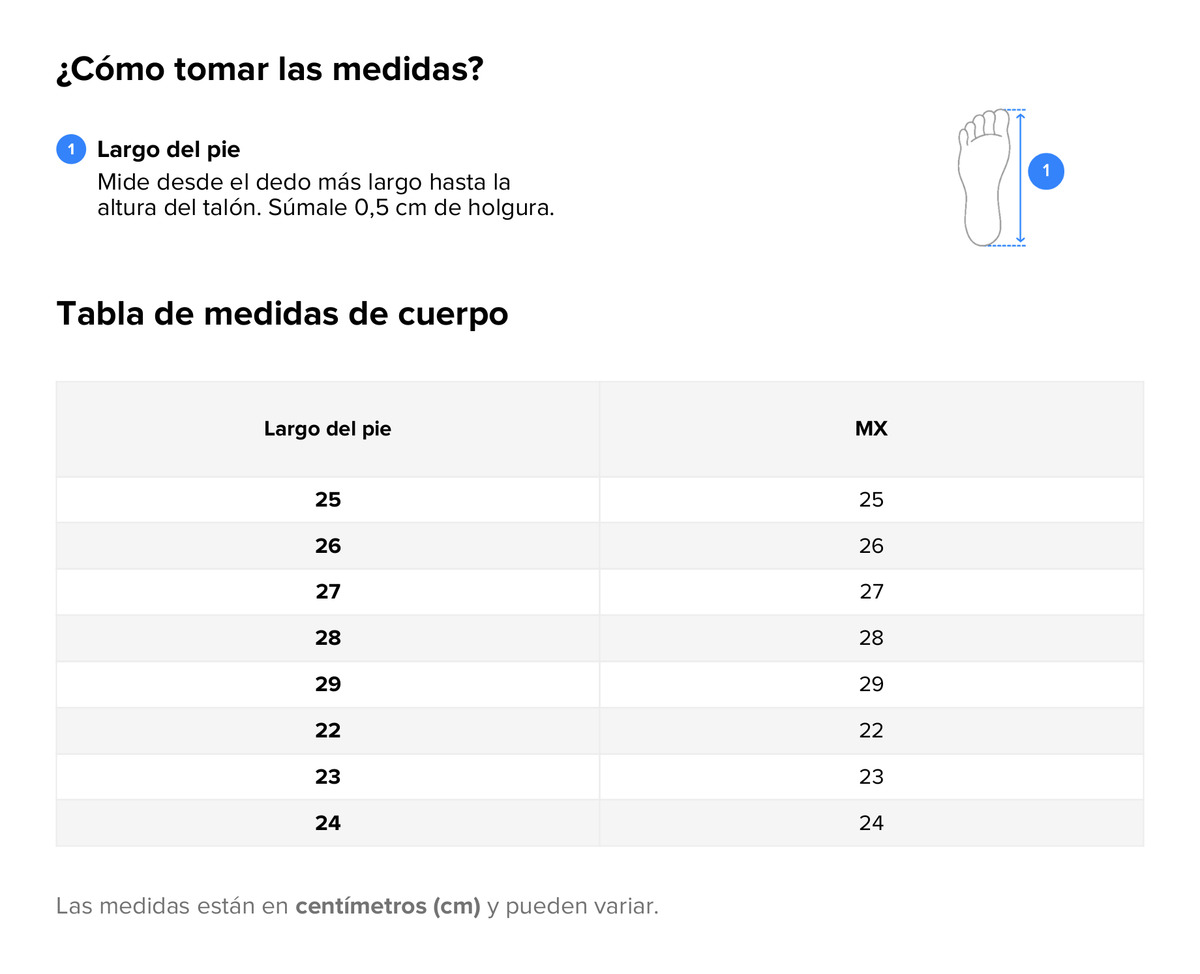Click the blue vertical measurement arrow
The width and height of the screenshot is (1200, 974).
tap(1020, 177)
